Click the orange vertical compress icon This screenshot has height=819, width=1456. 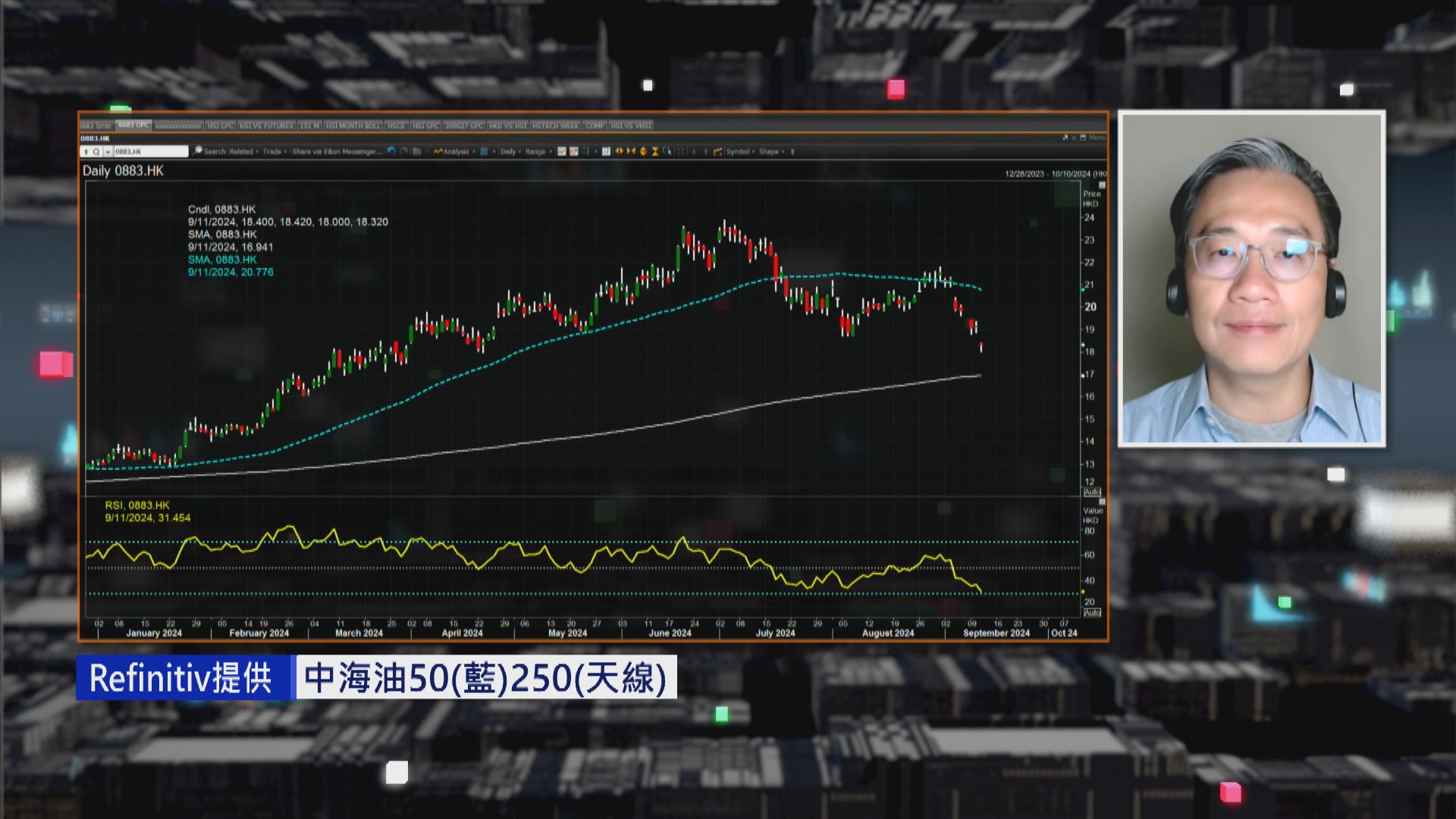[655, 151]
